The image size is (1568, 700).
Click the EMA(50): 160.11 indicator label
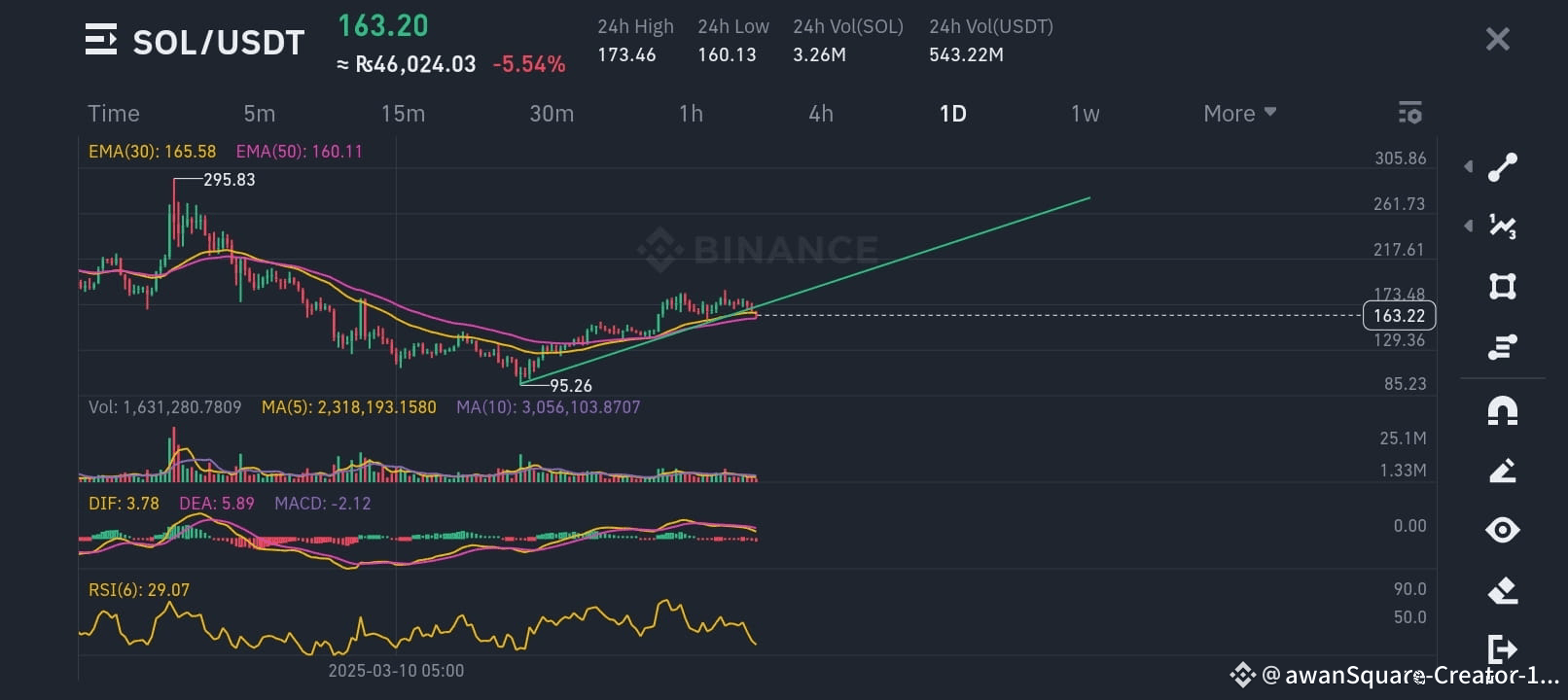point(299,152)
